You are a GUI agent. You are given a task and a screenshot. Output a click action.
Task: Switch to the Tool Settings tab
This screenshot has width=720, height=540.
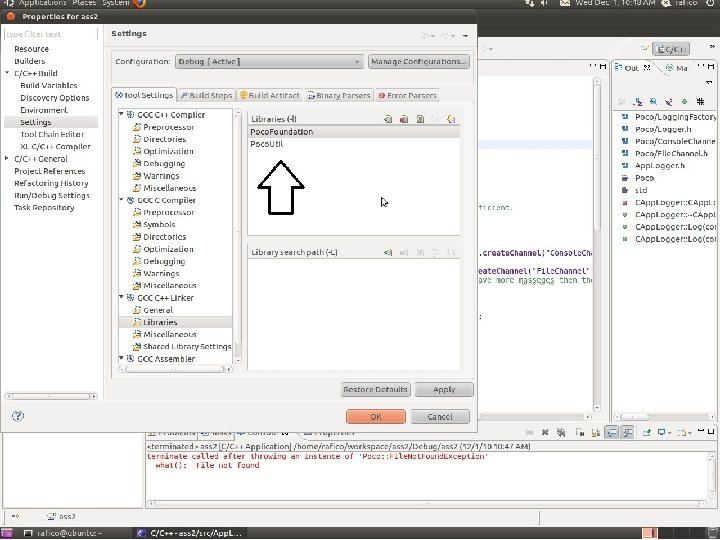pos(144,95)
